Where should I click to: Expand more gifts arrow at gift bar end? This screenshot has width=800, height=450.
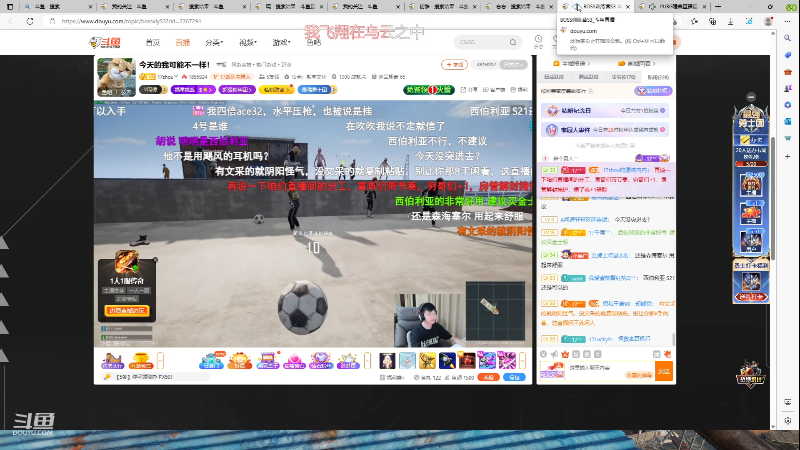pyautogui.click(x=522, y=361)
